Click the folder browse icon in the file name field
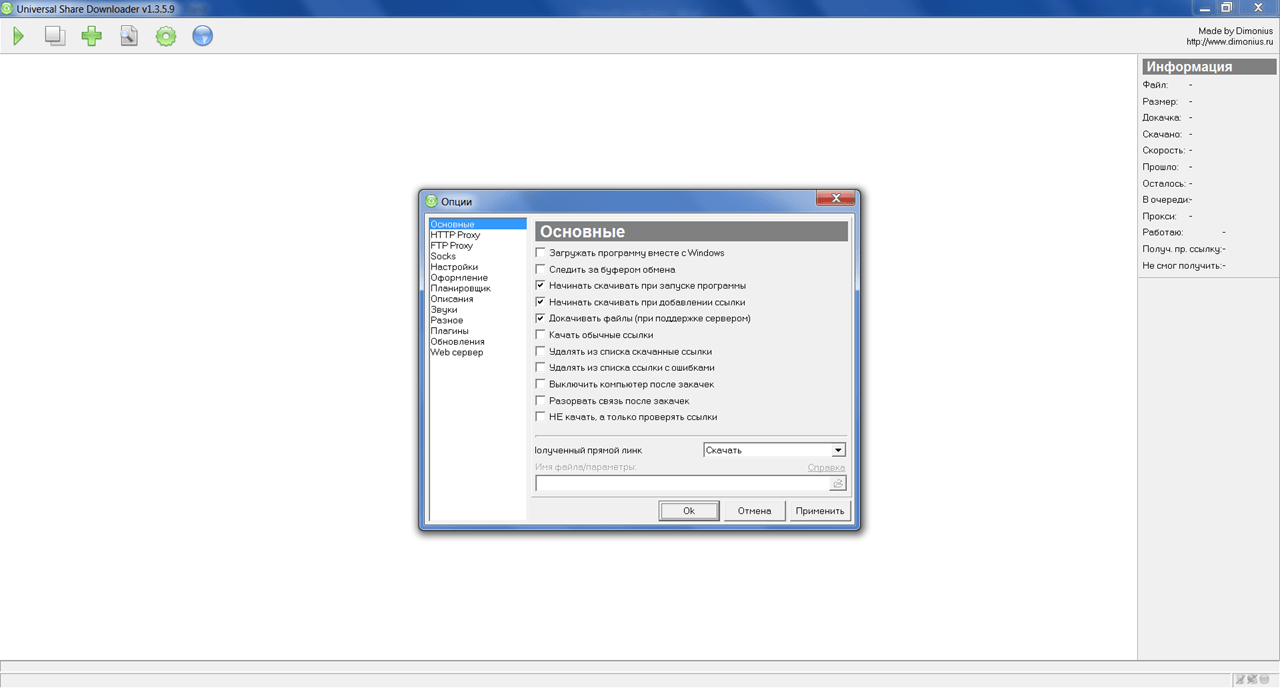The width and height of the screenshot is (1280, 688). [x=837, y=483]
